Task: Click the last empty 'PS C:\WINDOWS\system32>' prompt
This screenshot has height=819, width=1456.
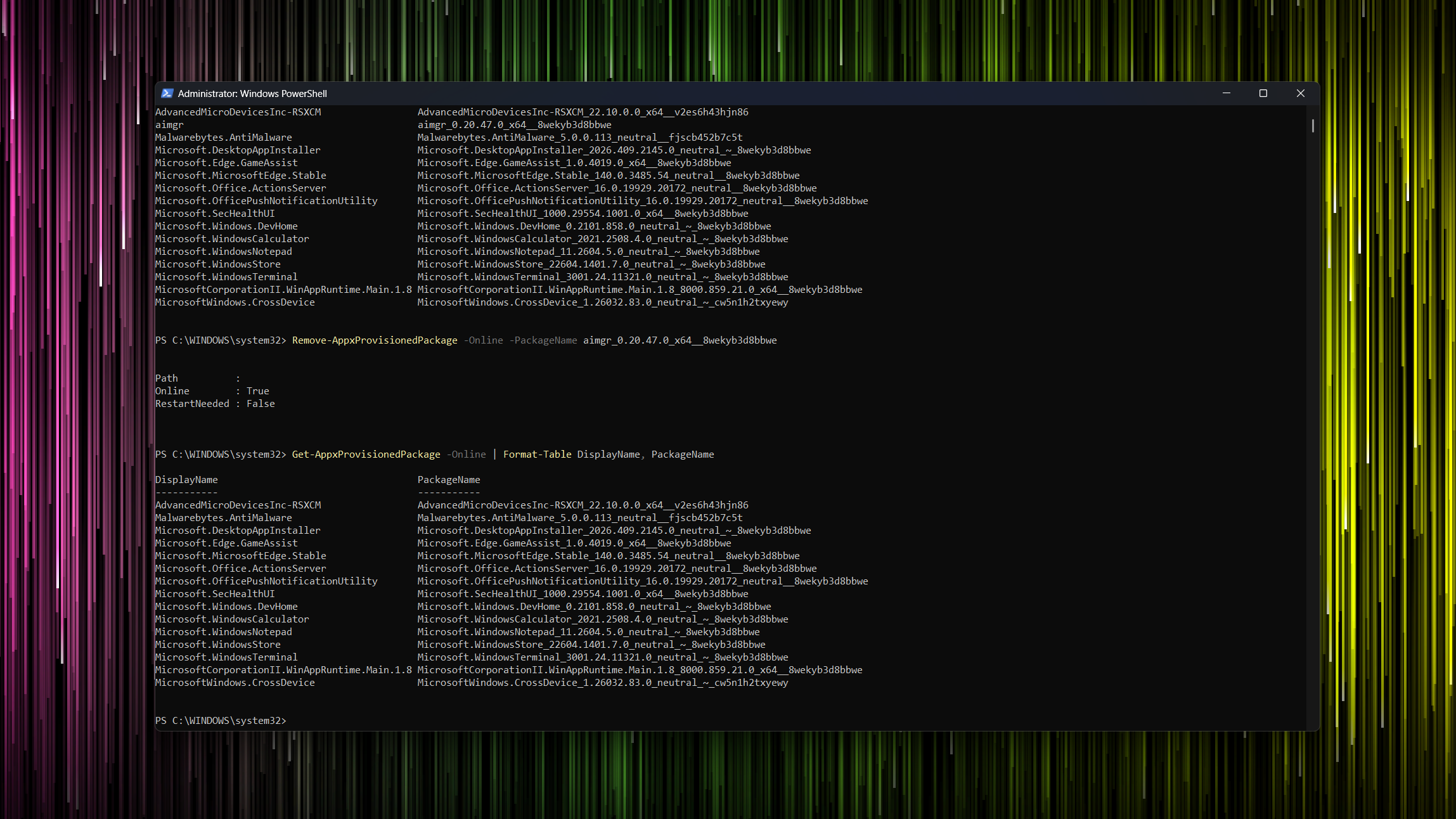Action: click(x=221, y=721)
